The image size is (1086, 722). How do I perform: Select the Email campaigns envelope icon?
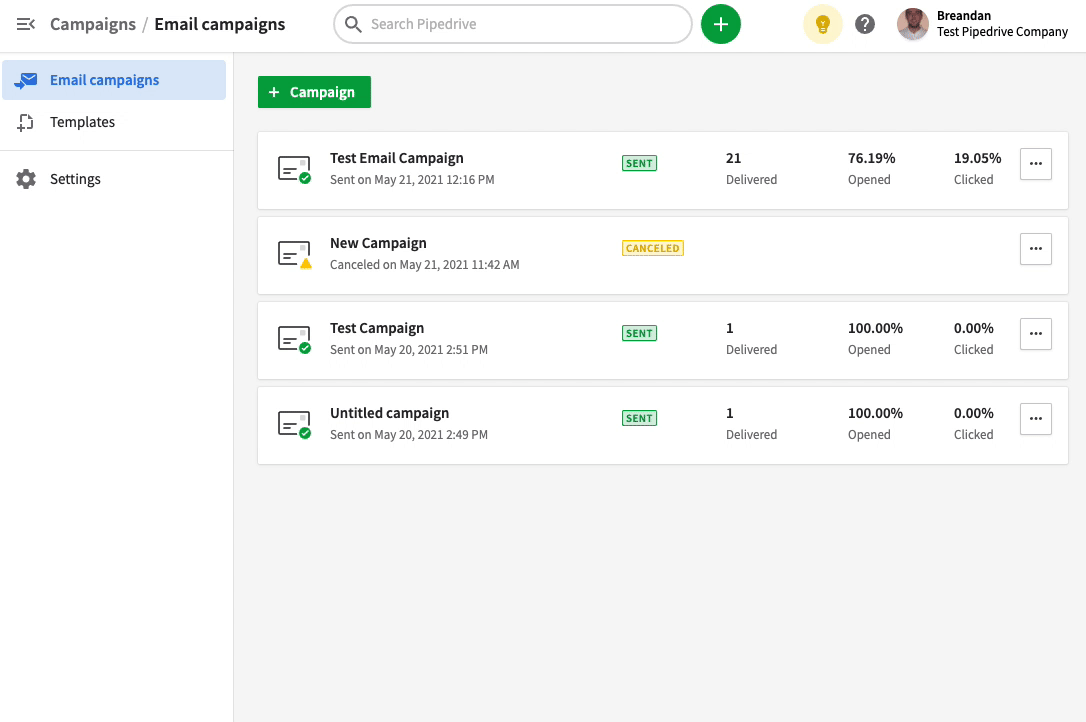[24, 79]
